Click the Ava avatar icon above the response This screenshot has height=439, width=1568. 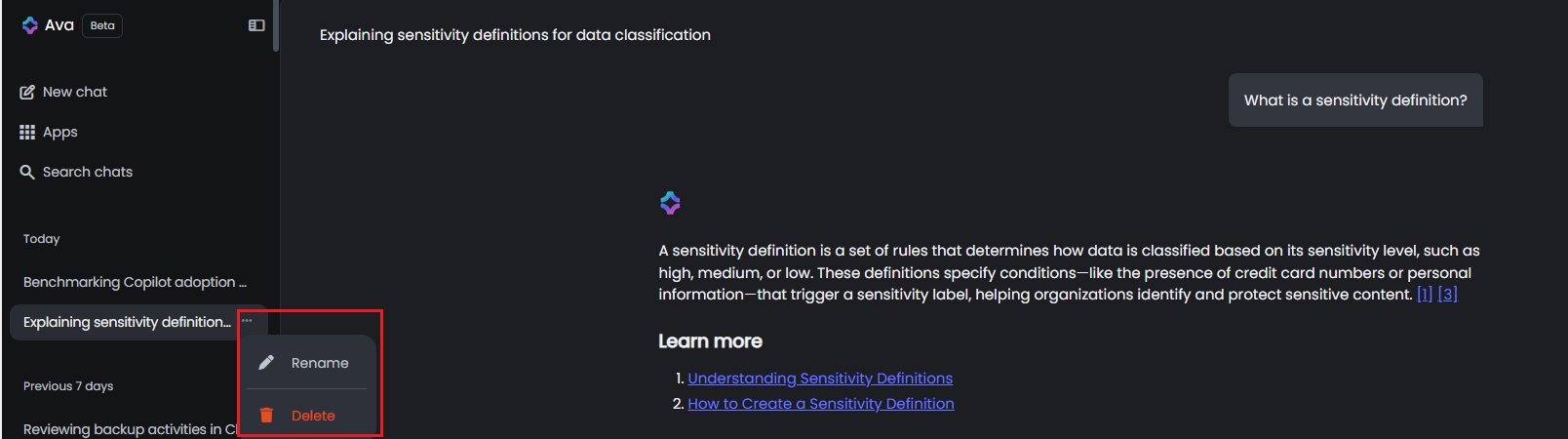tap(670, 203)
